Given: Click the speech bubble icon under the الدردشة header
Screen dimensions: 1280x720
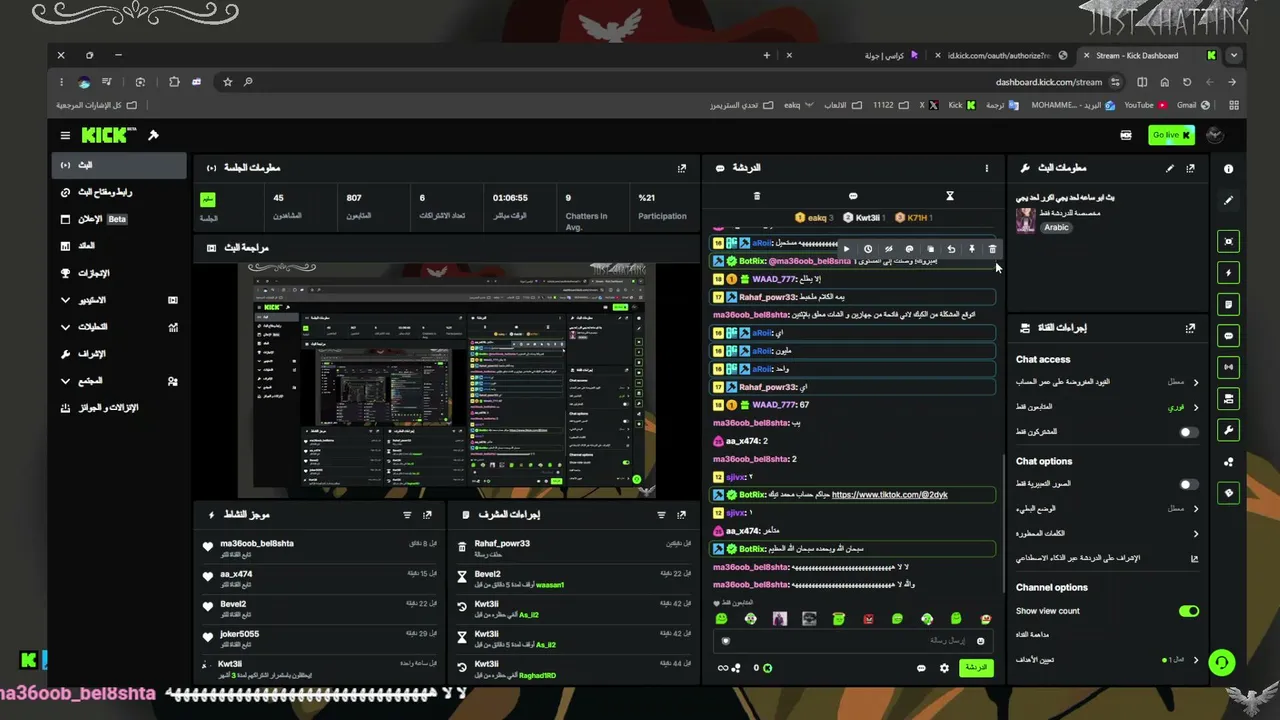Looking at the screenshot, I should coord(853,196).
